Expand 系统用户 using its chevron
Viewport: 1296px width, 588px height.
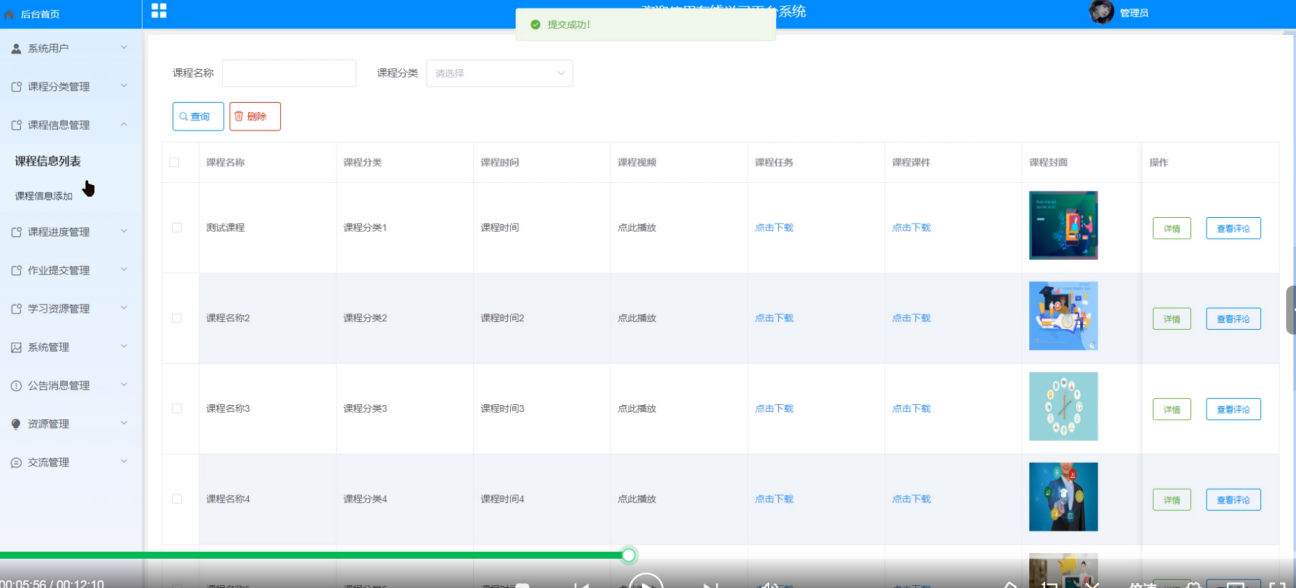pyautogui.click(x=124, y=47)
